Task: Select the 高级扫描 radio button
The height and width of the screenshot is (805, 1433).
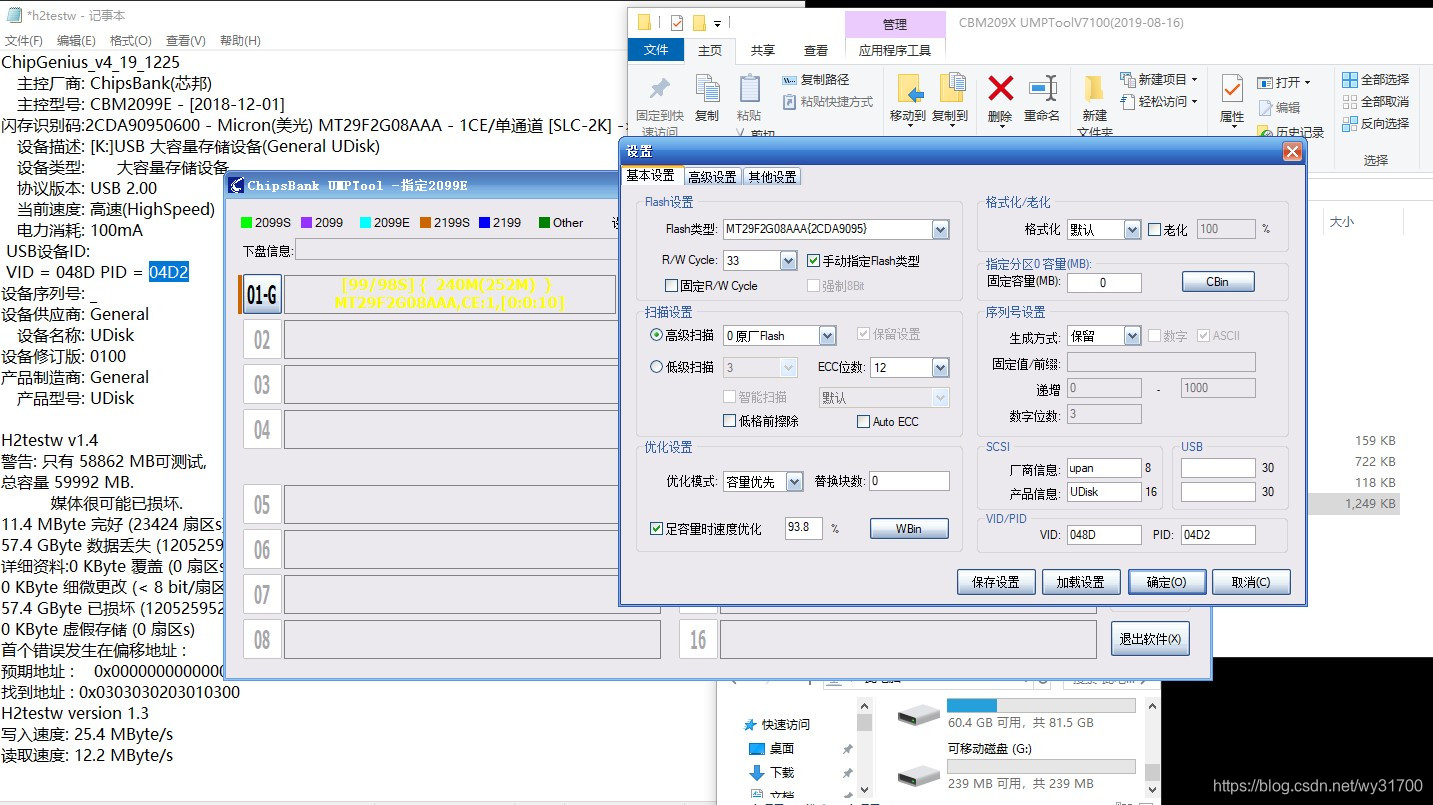Action: (657, 336)
